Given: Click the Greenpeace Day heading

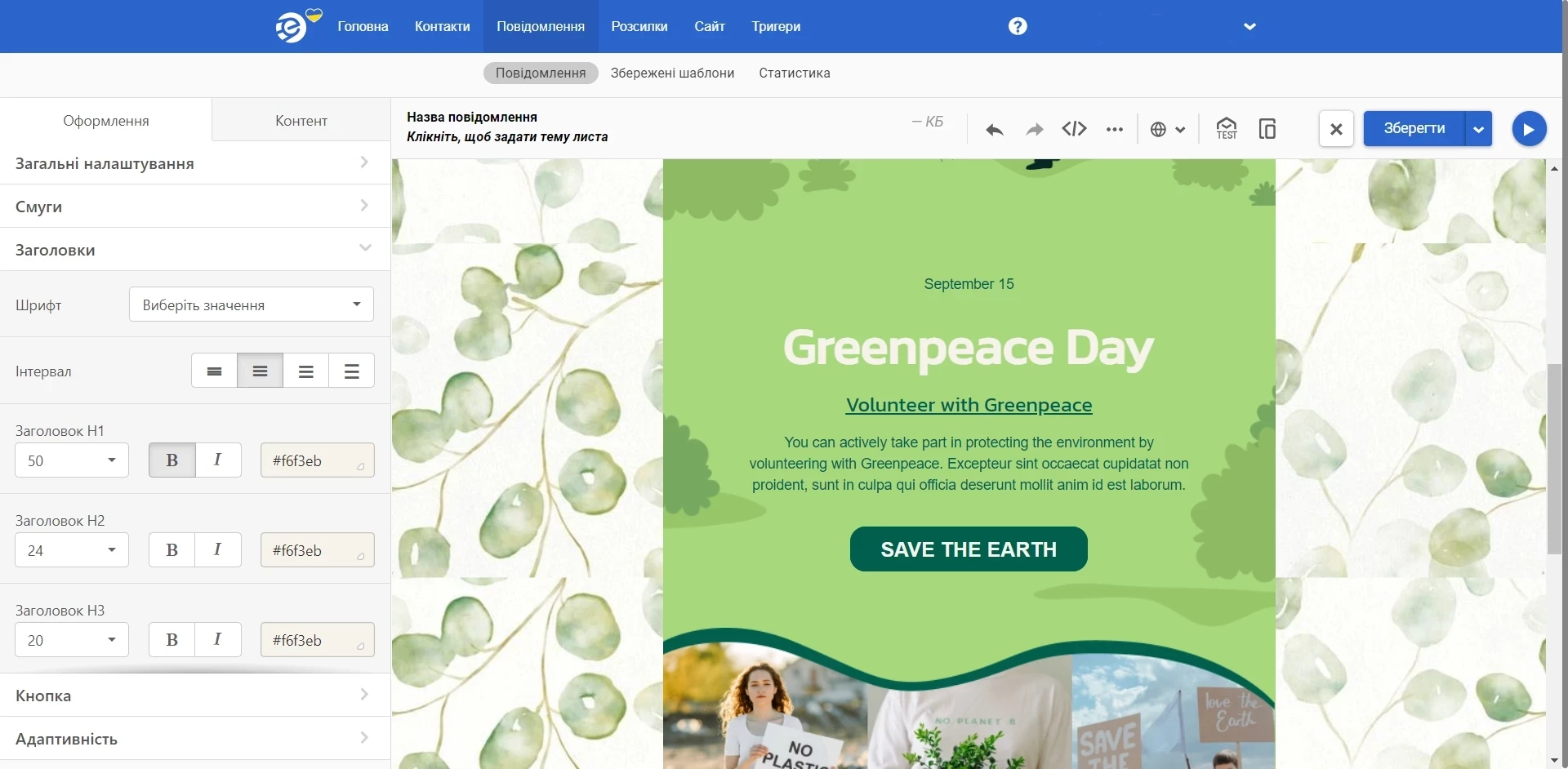Looking at the screenshot, I should point(969,349).
